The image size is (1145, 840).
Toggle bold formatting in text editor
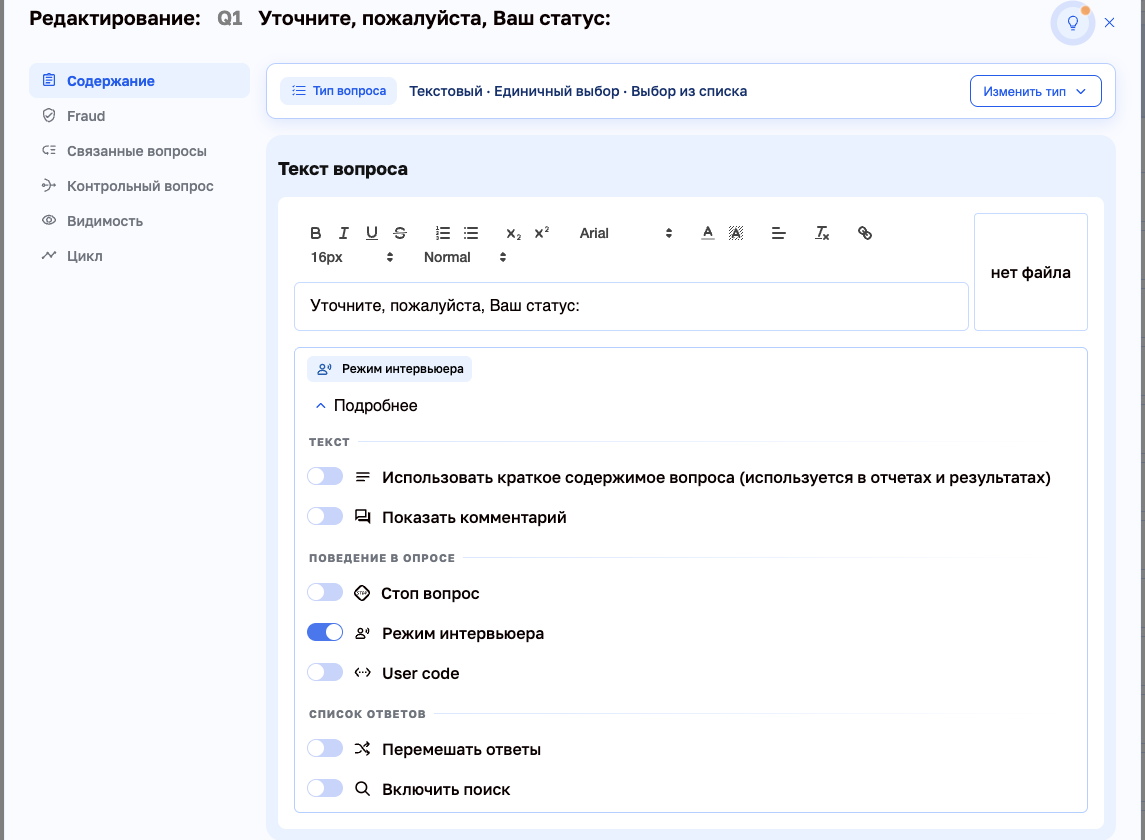point(315,233)
